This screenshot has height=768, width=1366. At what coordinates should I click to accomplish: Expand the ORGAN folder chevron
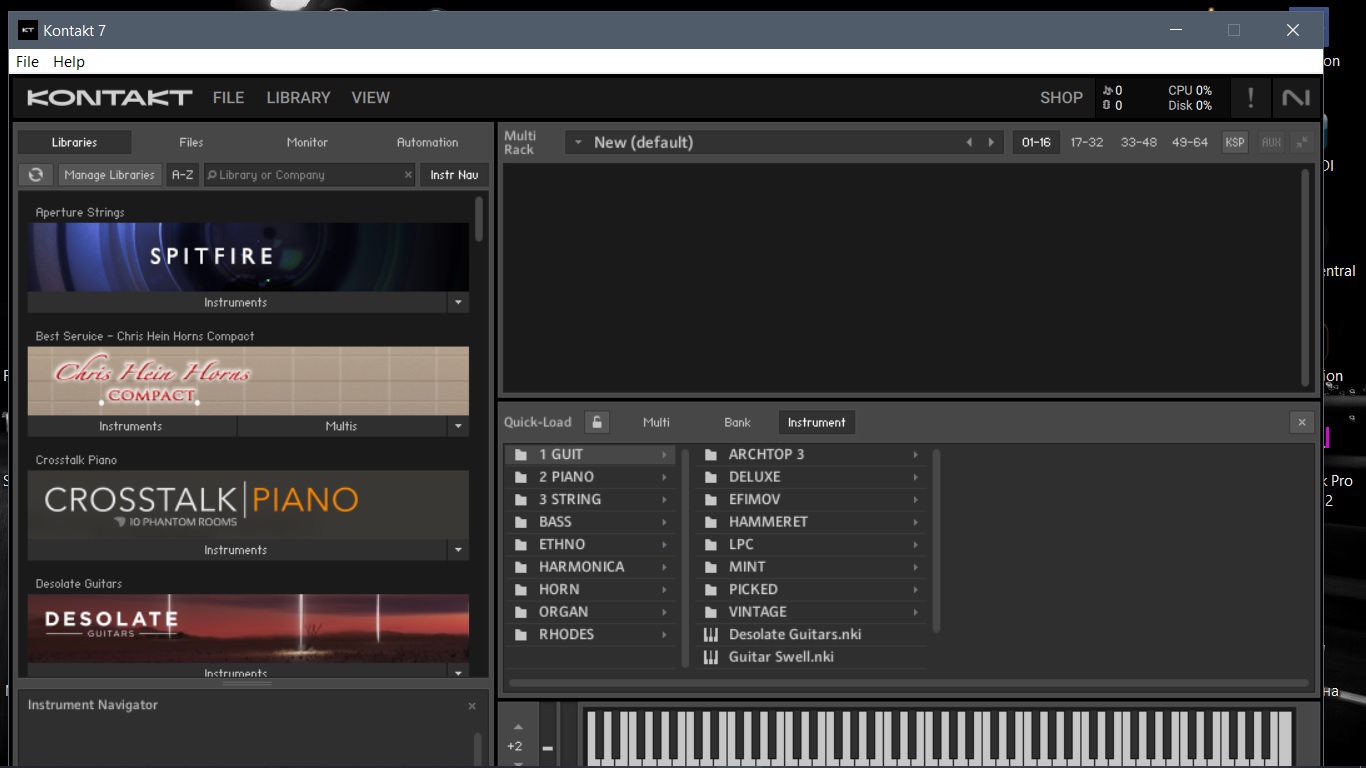(664, 612)
